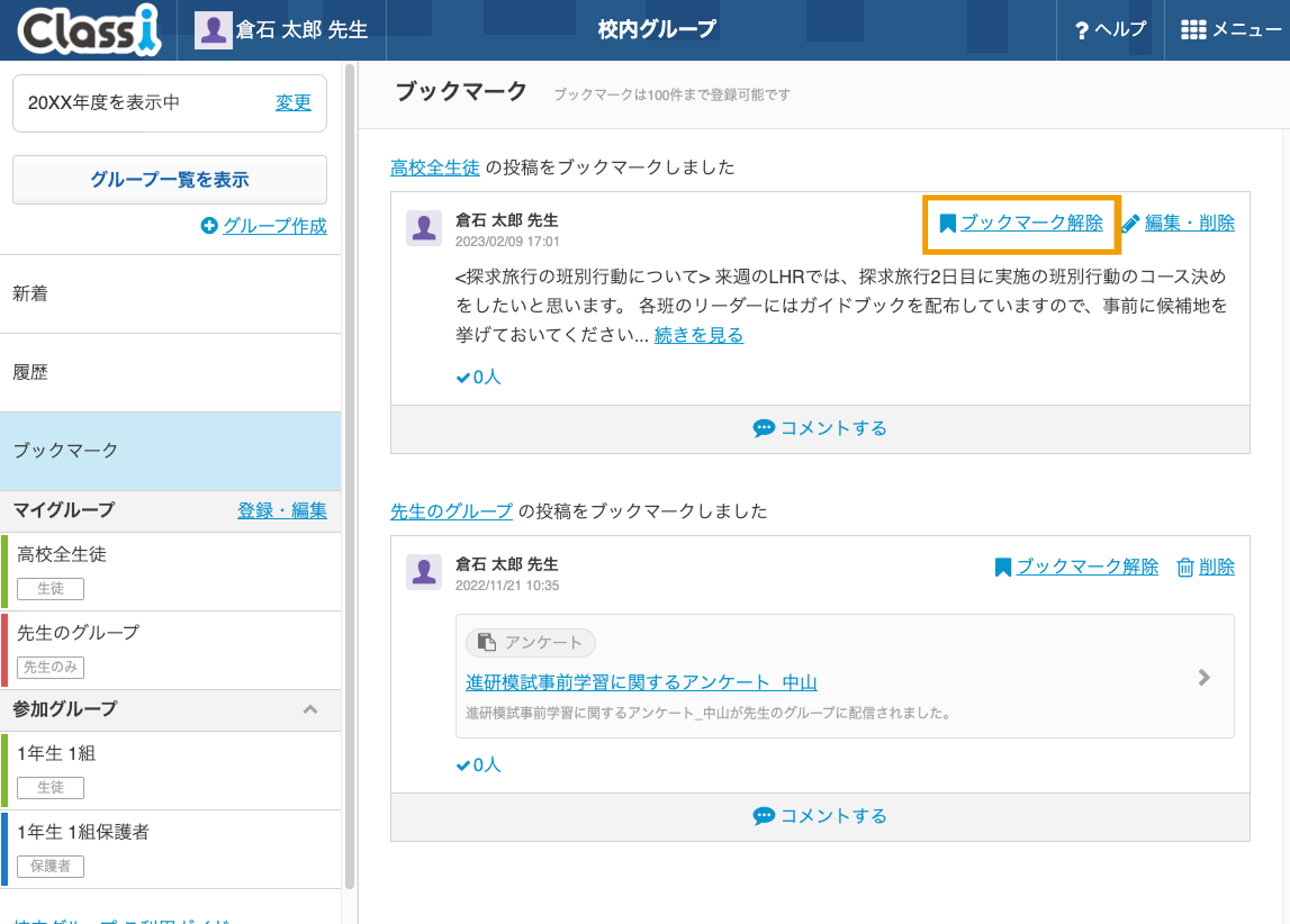Click the ヘルプ header item
The height and width of the screenshot is (924, 1290).
(1110, 29)
